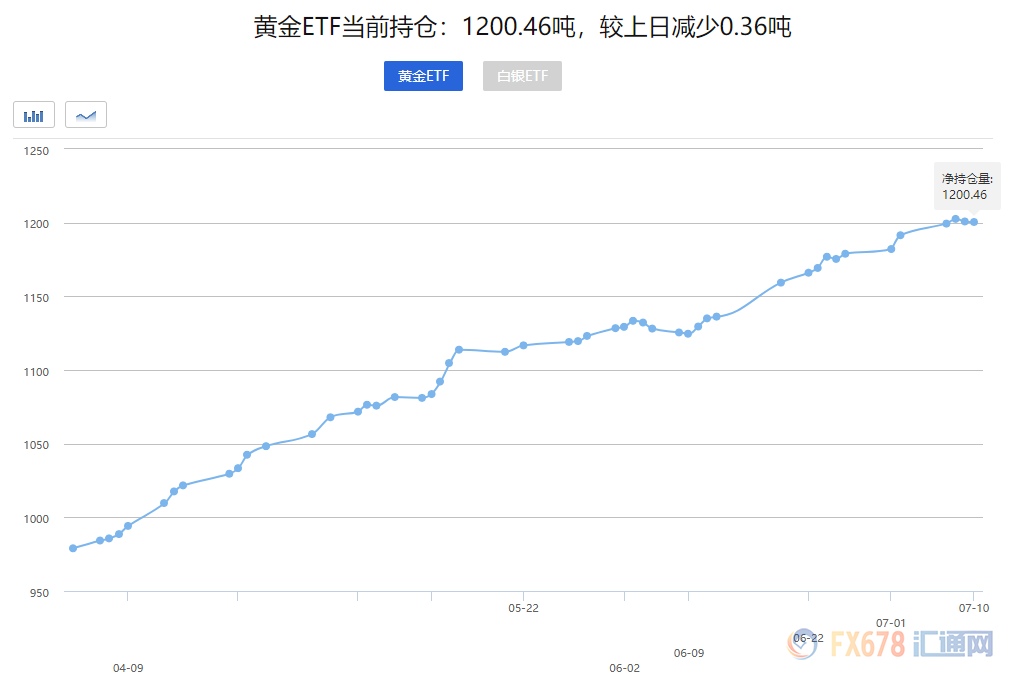Click the 05-22 date label on x-axis
The height and width of the screenshot is (680, 1011).
[x=522, y=607]
